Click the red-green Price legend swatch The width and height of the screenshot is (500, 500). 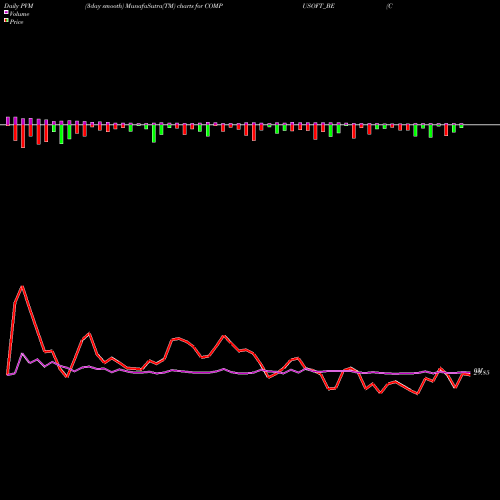coord(6,21)
